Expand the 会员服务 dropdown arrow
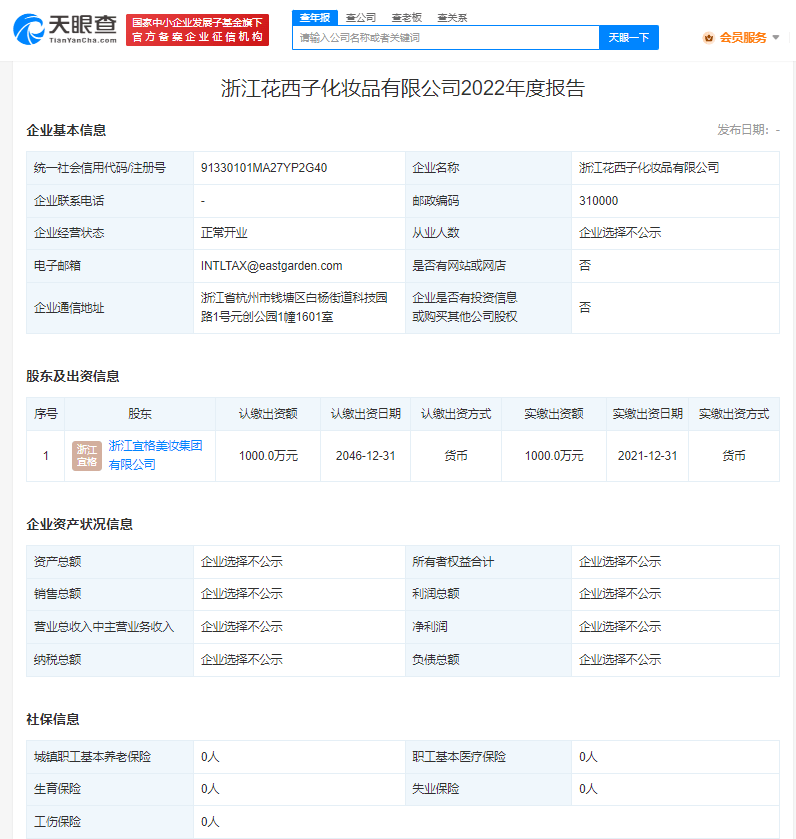The width and height of the screenshot is (796, 839). tap(776, 38)
